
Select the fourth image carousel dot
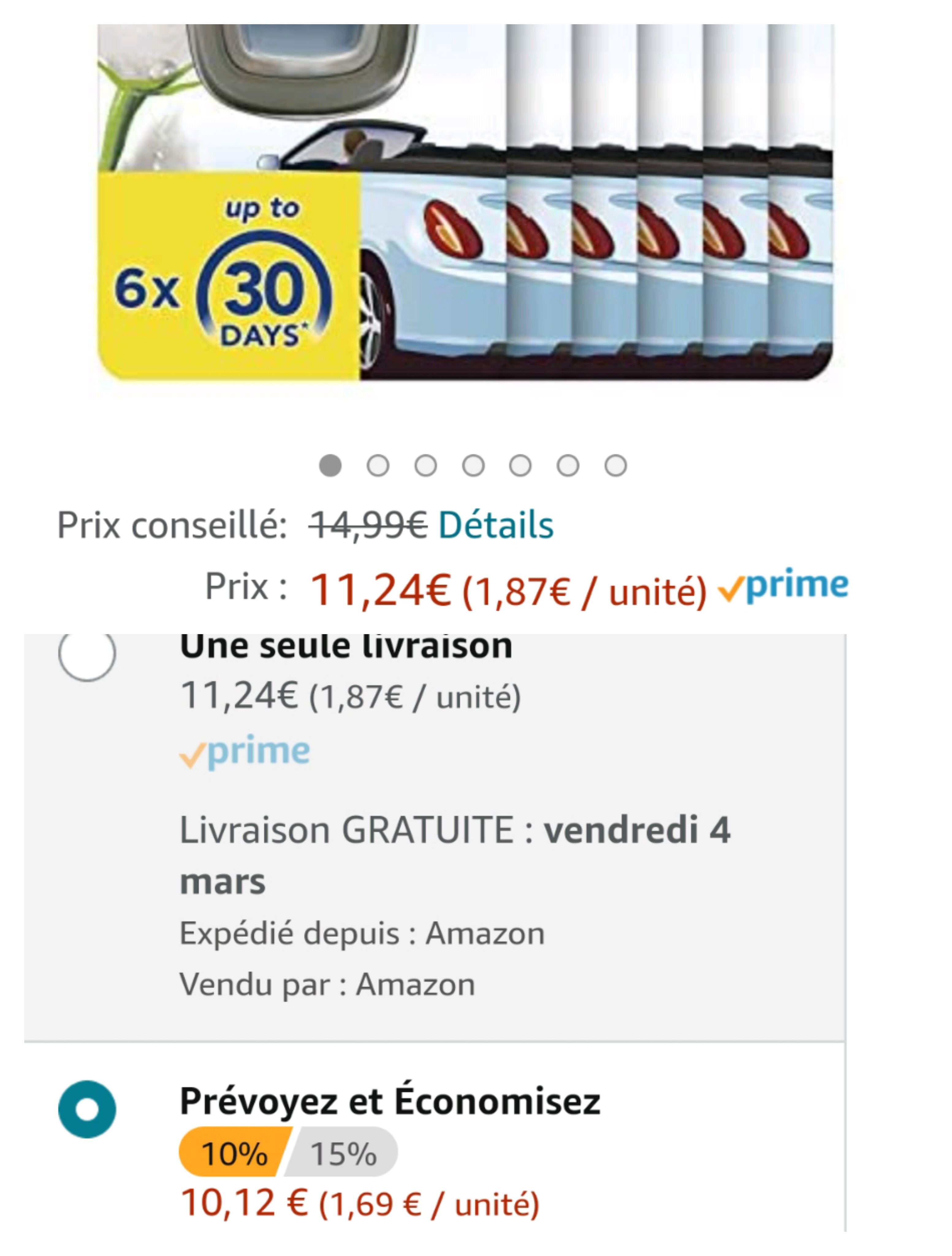(474, 465)
